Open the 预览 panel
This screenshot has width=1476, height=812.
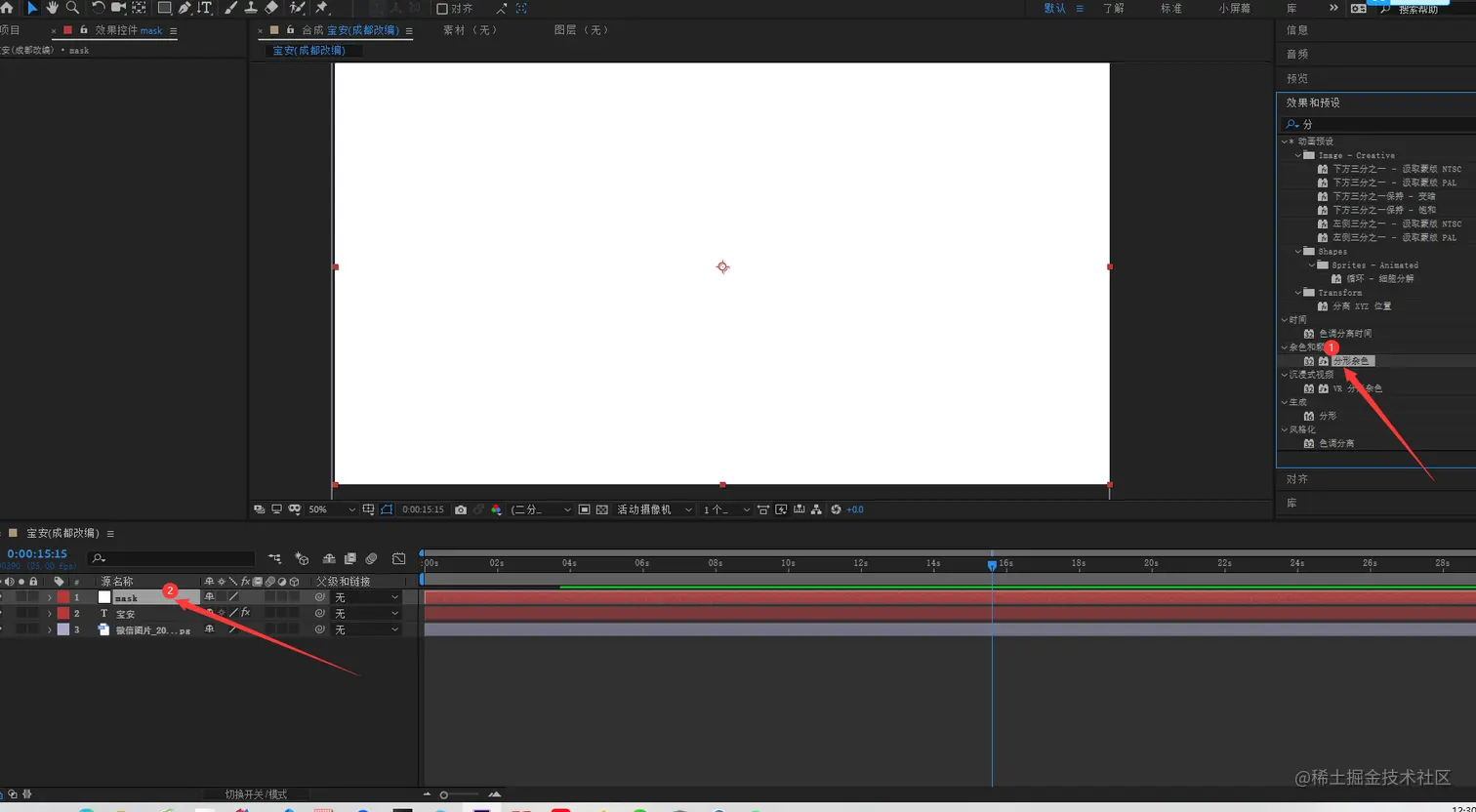(x=1297, y=78)
